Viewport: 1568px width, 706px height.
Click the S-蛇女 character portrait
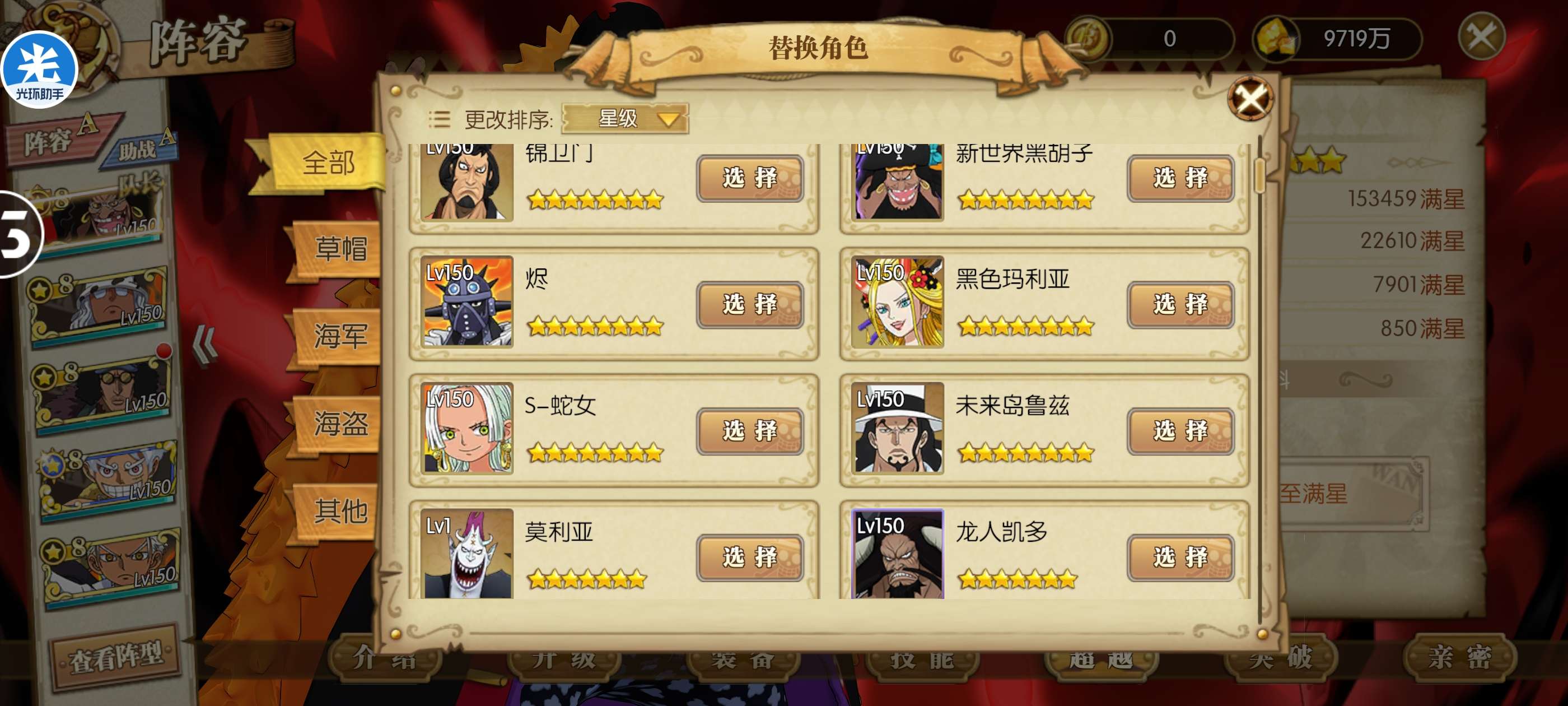(x=467, y=428)
